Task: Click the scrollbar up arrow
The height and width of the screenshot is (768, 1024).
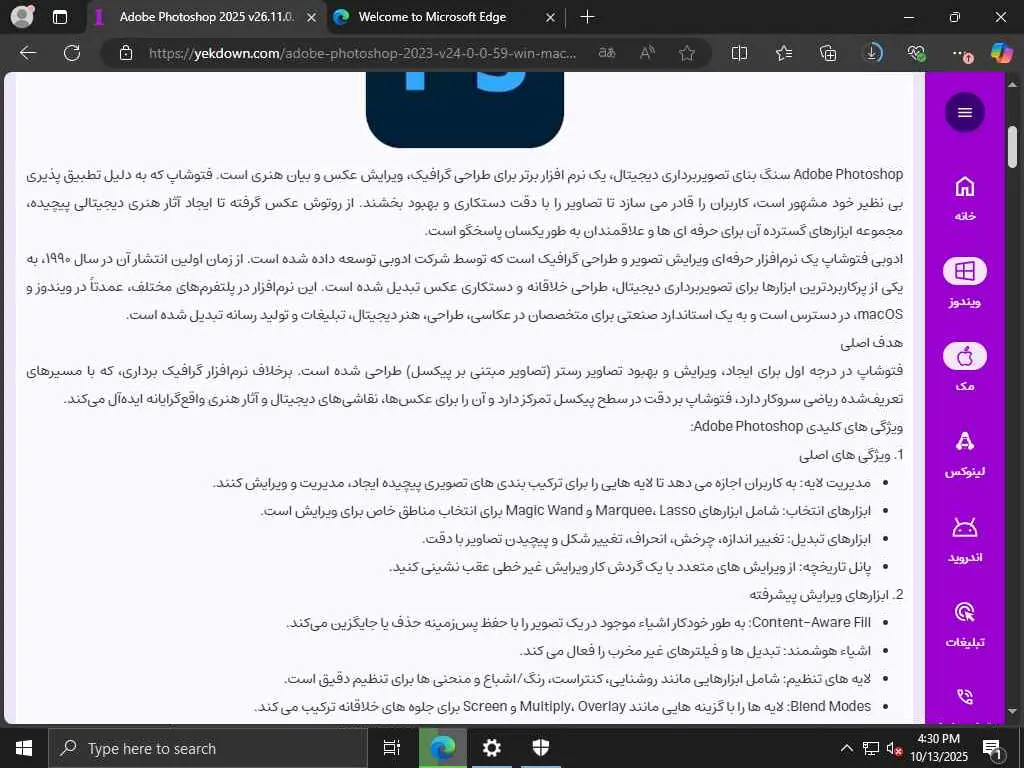Action: point(1013,84)
